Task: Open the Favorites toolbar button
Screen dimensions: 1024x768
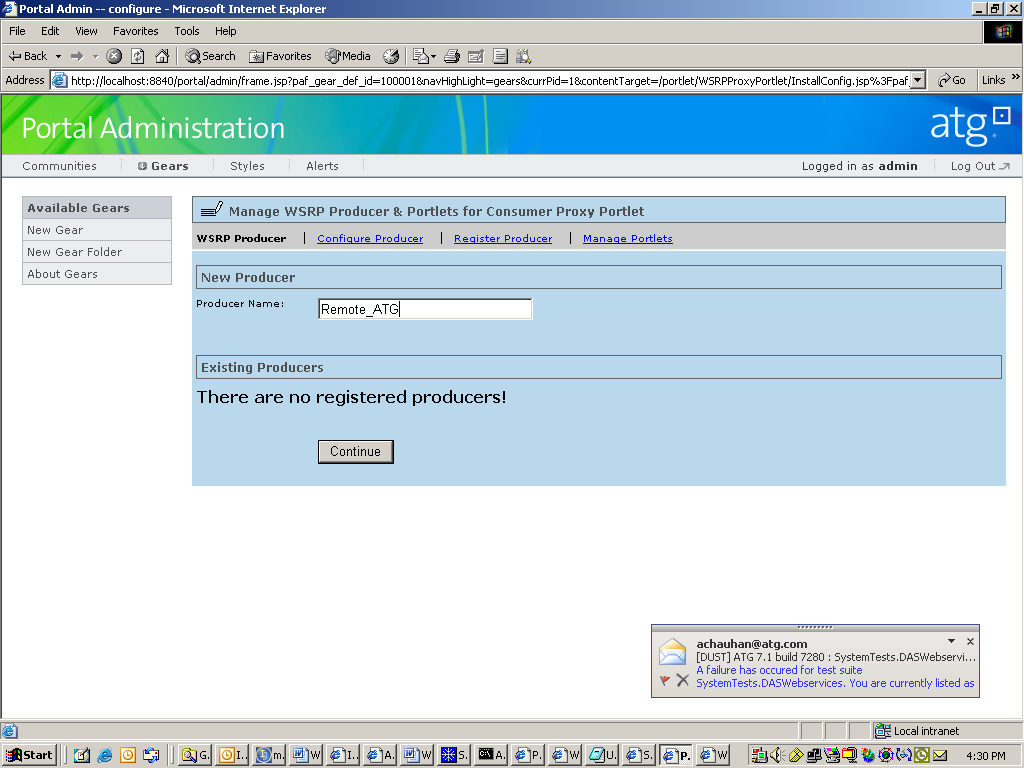Action: point(280,56)
